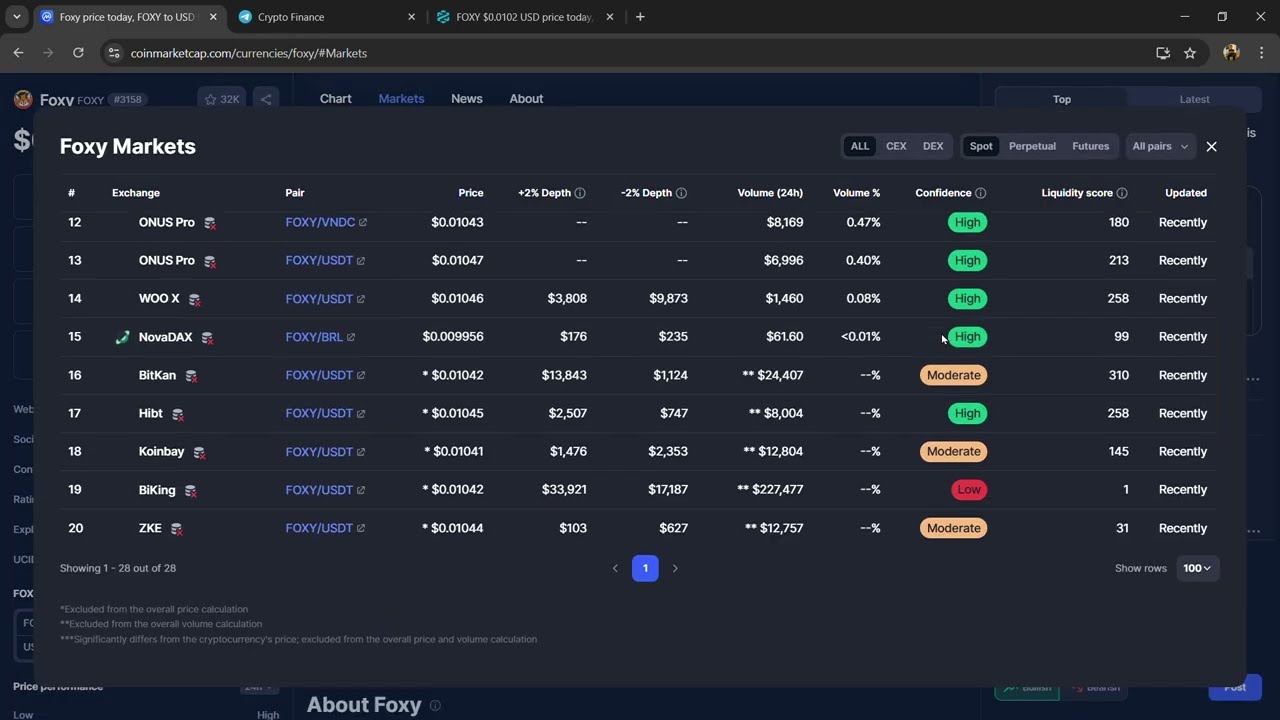Image resolution: width=1280 pixels, height=720 pixels.
Task: Select page 1 in pagination
Action: point(645,568)
